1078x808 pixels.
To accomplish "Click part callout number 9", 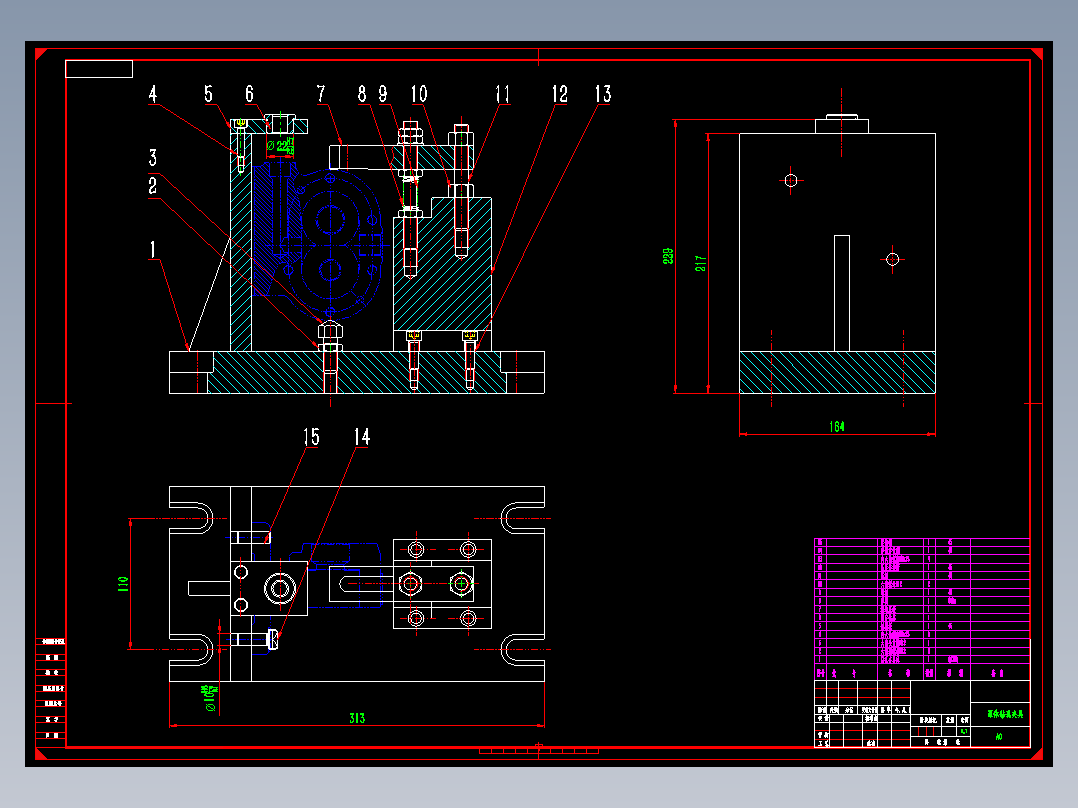I will [383, 94].
